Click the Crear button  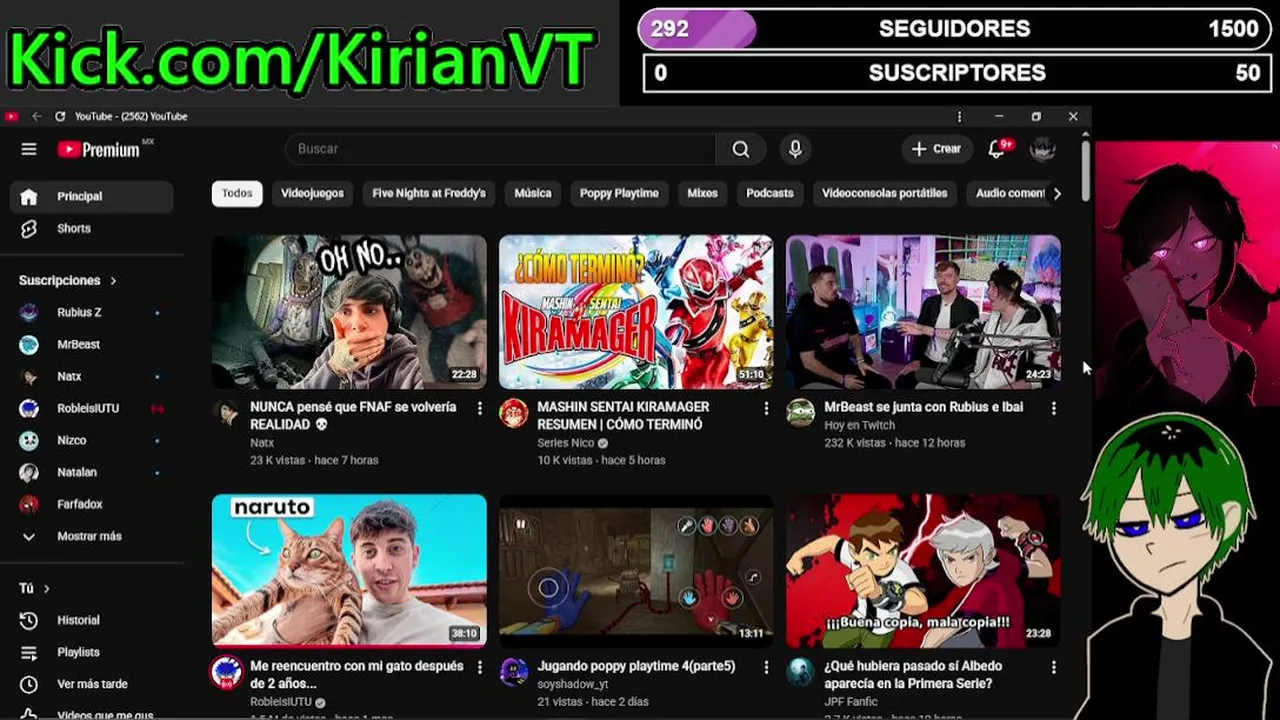(936, 149)
